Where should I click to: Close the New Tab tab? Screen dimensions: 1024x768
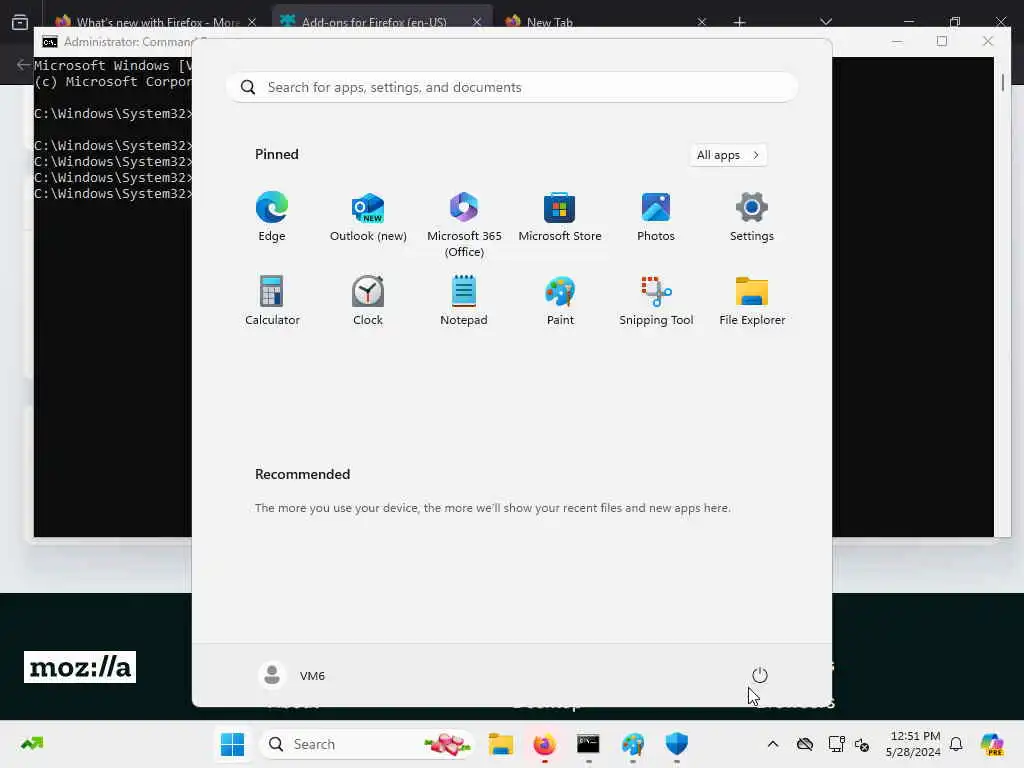701,22
